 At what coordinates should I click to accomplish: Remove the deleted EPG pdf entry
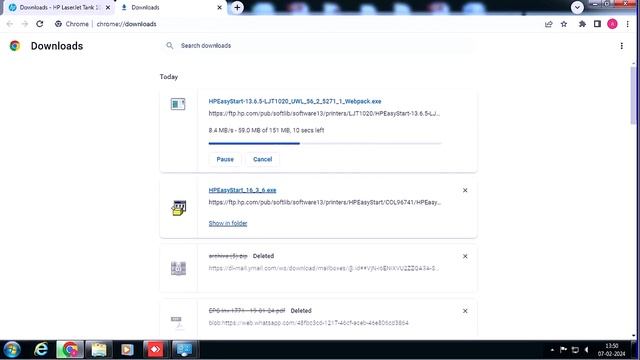[x=465, y=311]
